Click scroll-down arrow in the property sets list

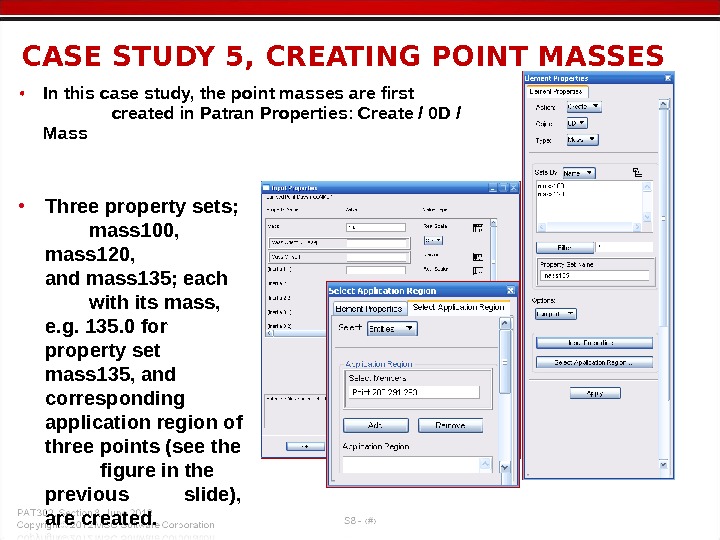pyautogui.click(x=647, y=217)
